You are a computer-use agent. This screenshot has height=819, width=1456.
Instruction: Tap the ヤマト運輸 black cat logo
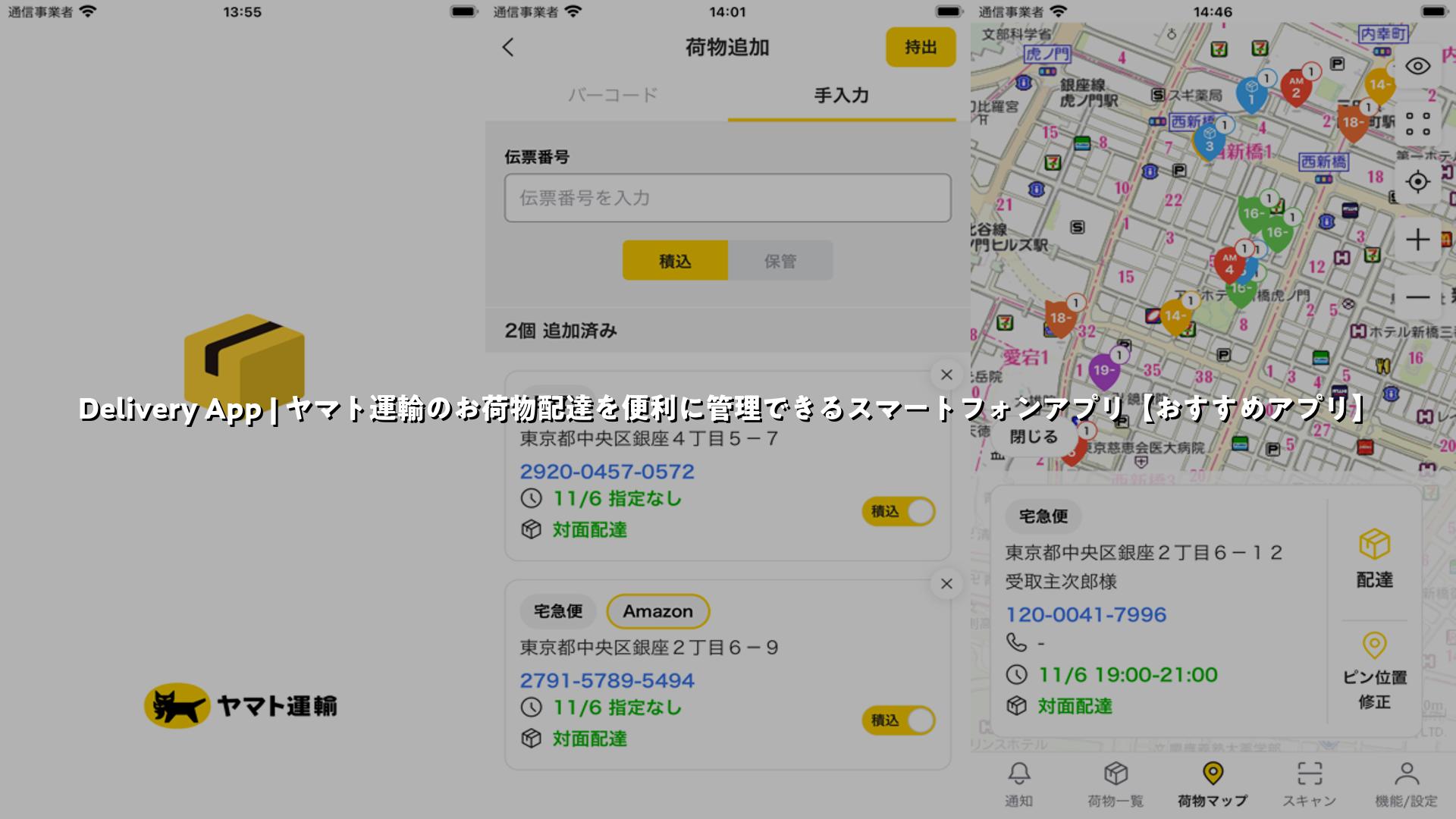241,705
